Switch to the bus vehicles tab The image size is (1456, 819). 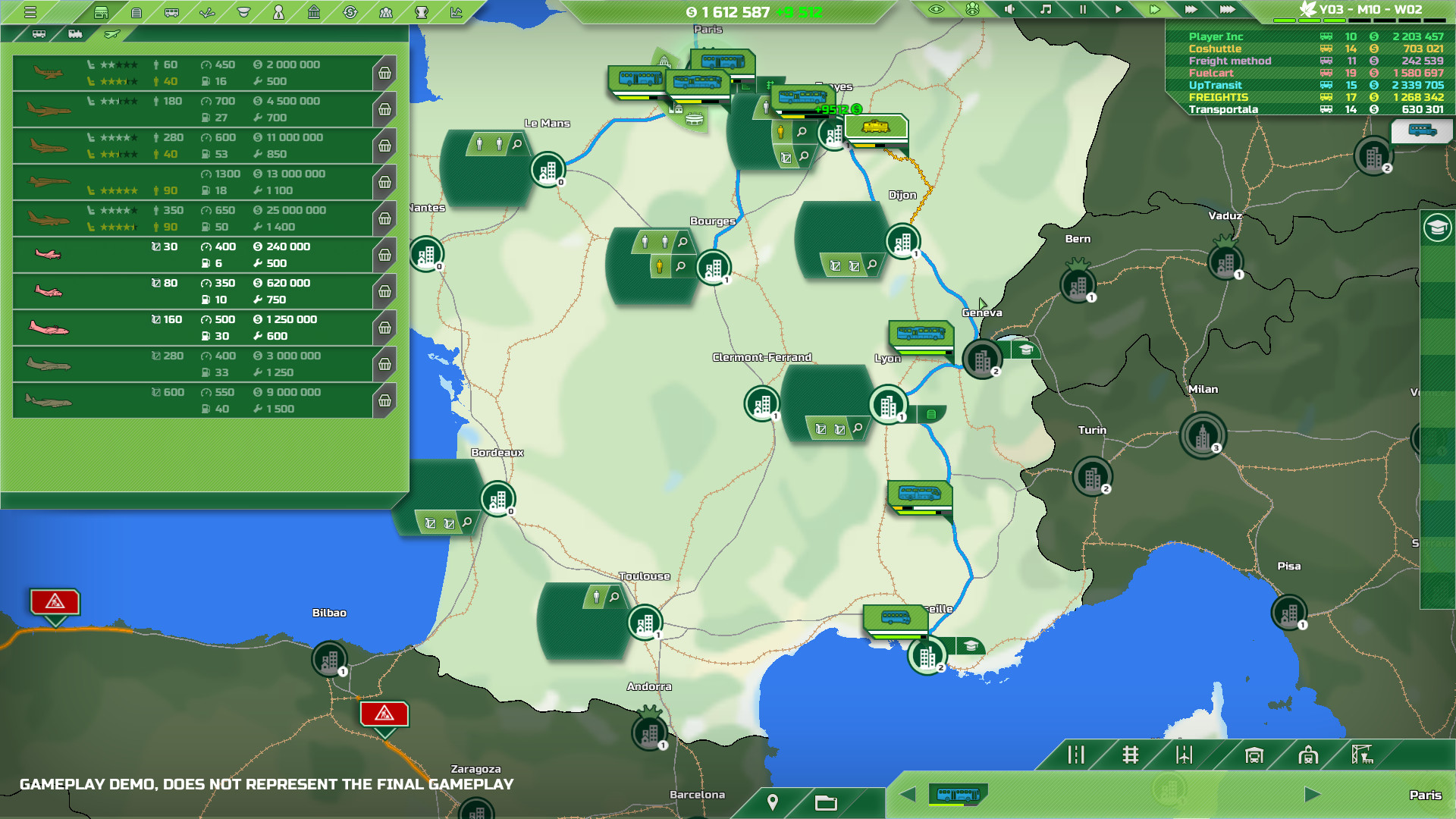[39, 33]
